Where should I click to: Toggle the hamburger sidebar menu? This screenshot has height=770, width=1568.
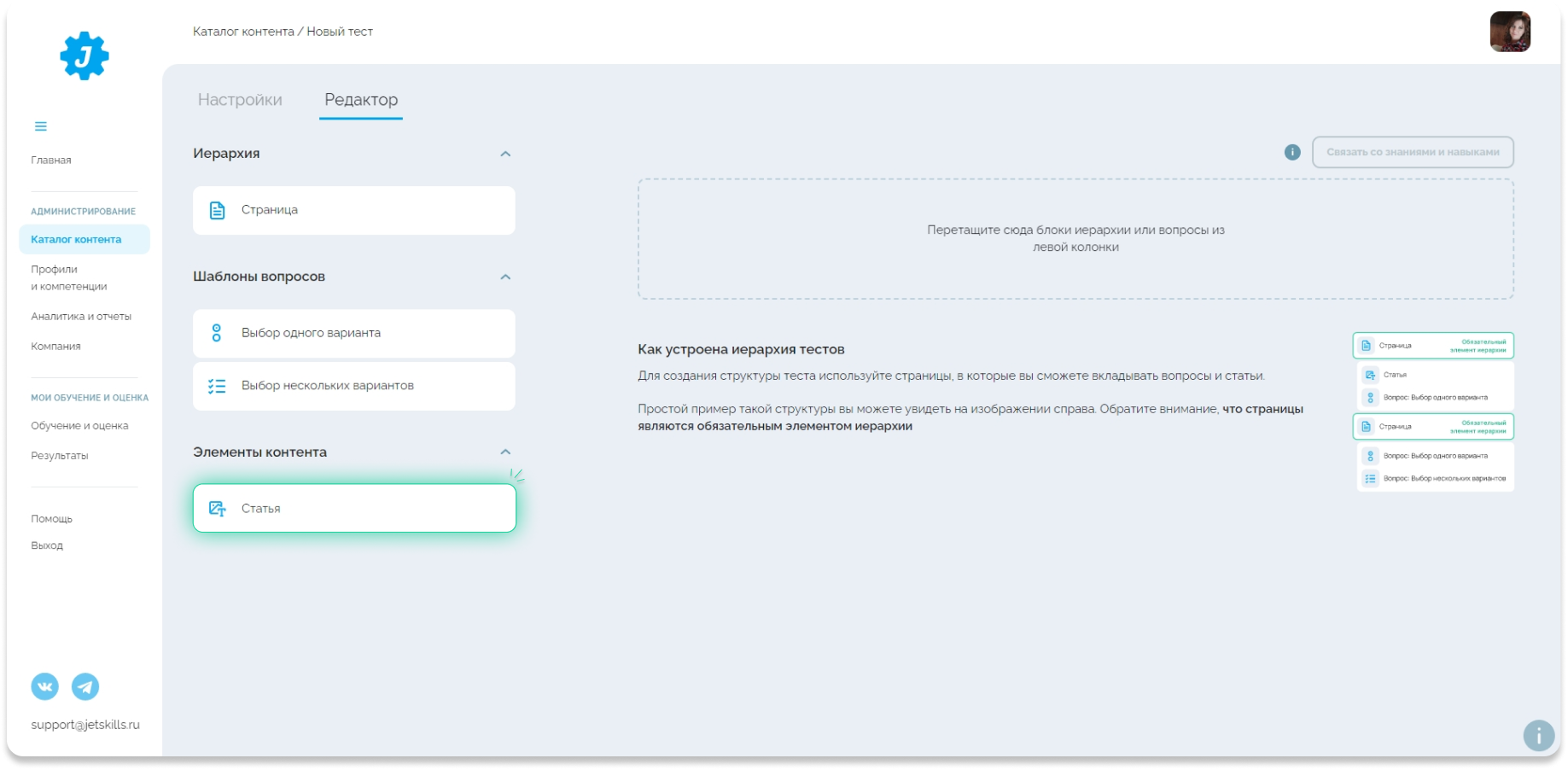pyautogui.click(x=40, y=126)
